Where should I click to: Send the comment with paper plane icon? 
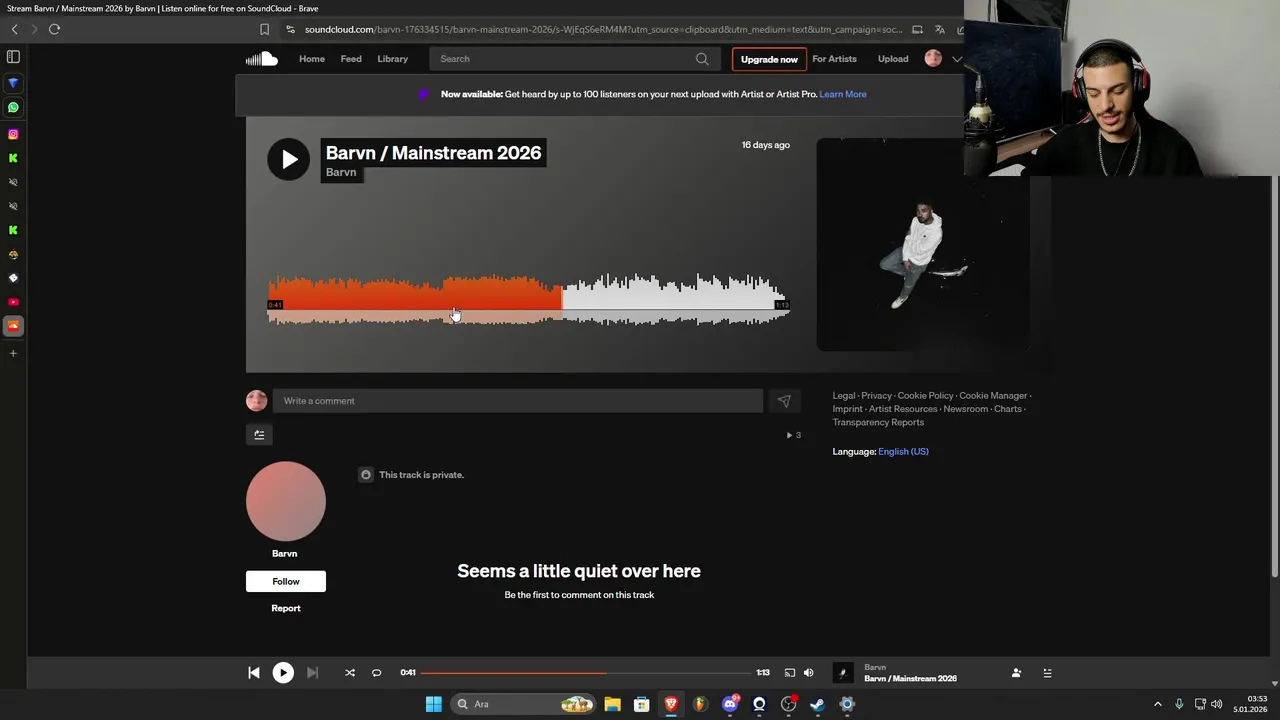[784, 401]
